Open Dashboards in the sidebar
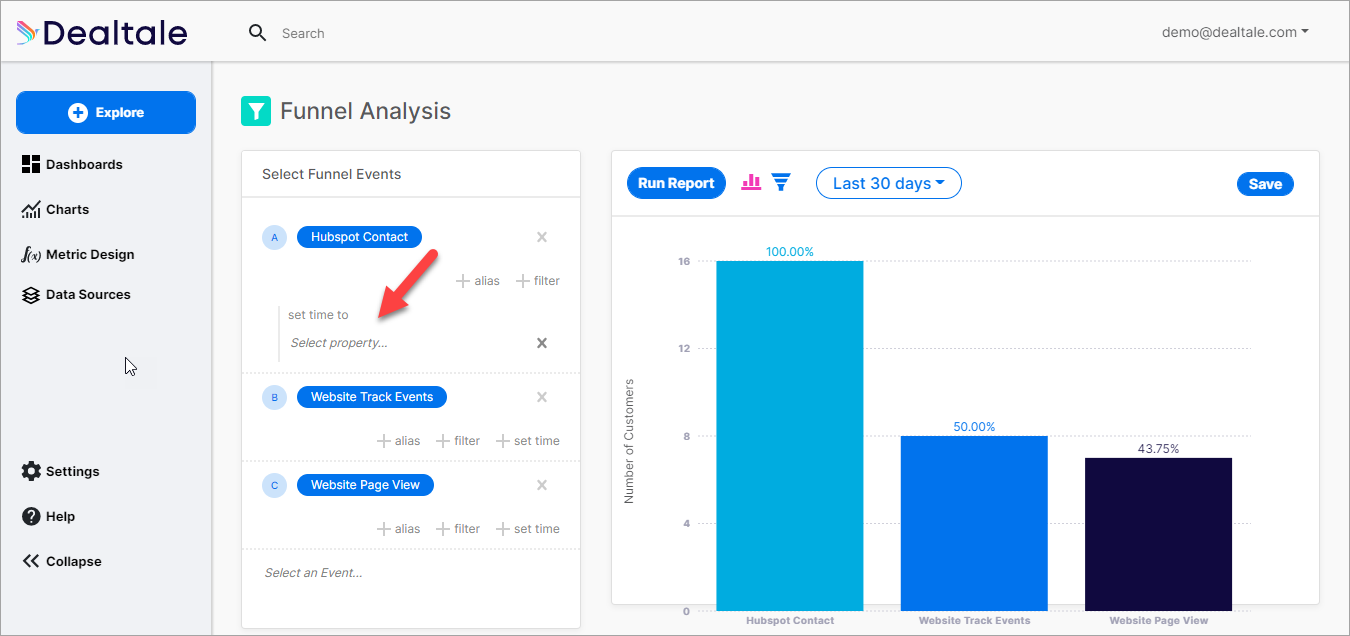1350x636 pixels. [x=72, y=164]
